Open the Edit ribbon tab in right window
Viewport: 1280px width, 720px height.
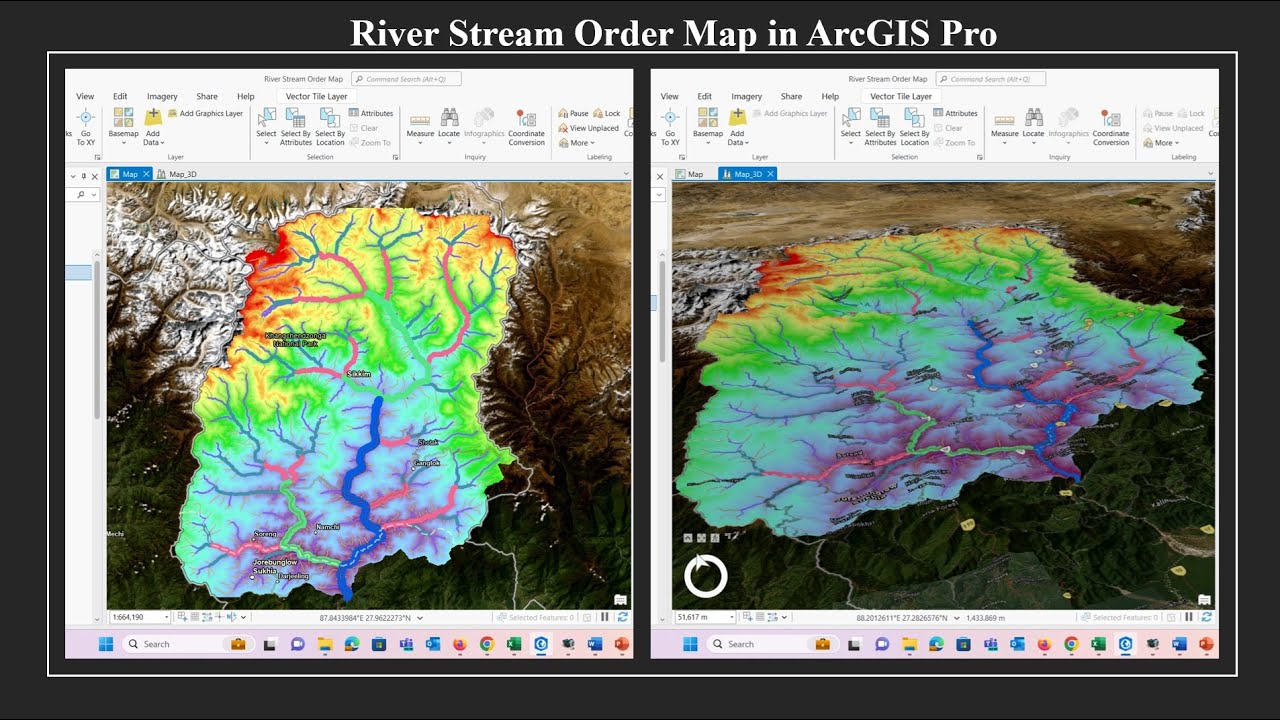[705, 97]
